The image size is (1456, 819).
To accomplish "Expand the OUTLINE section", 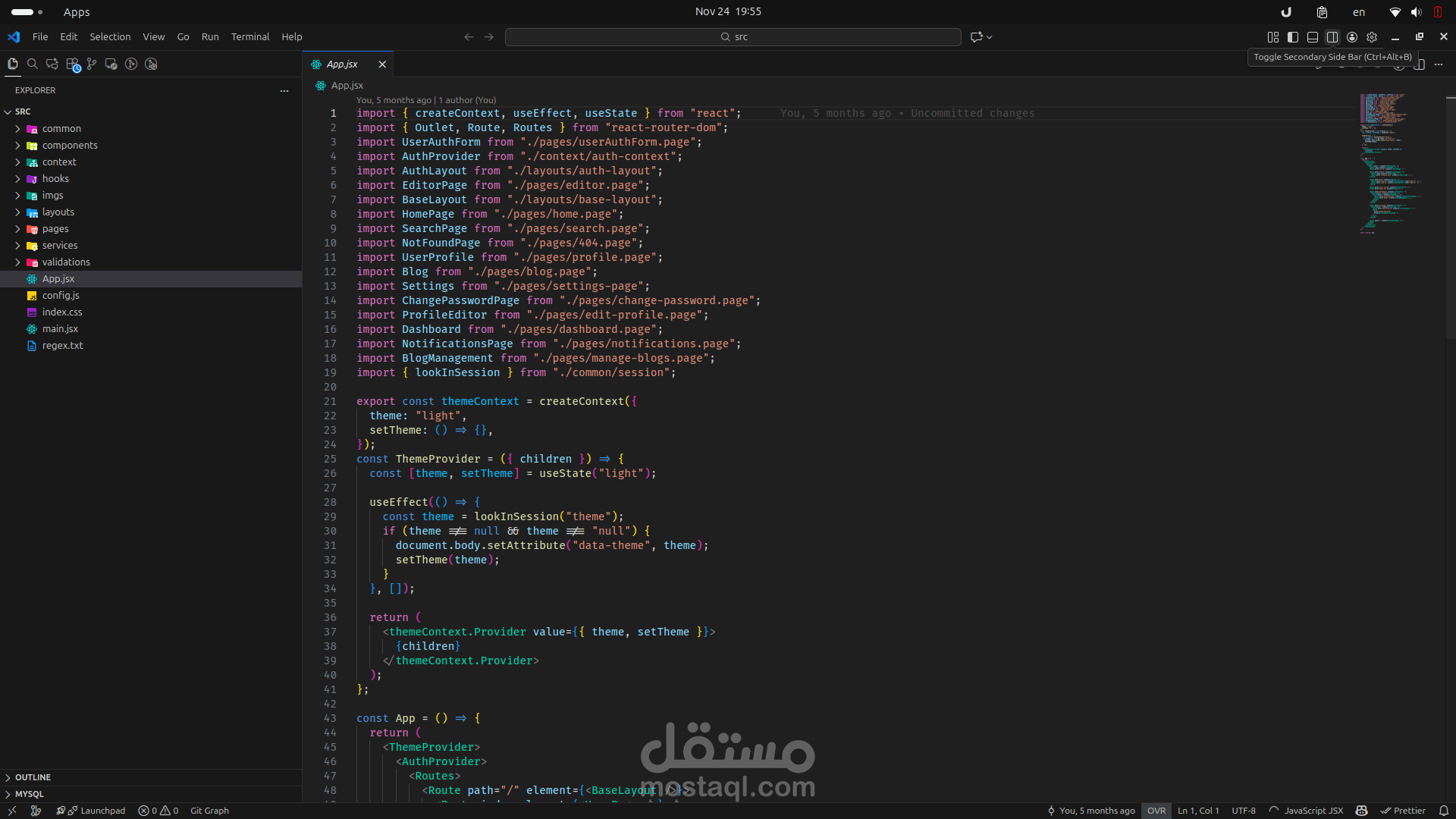I will point(33,777).
